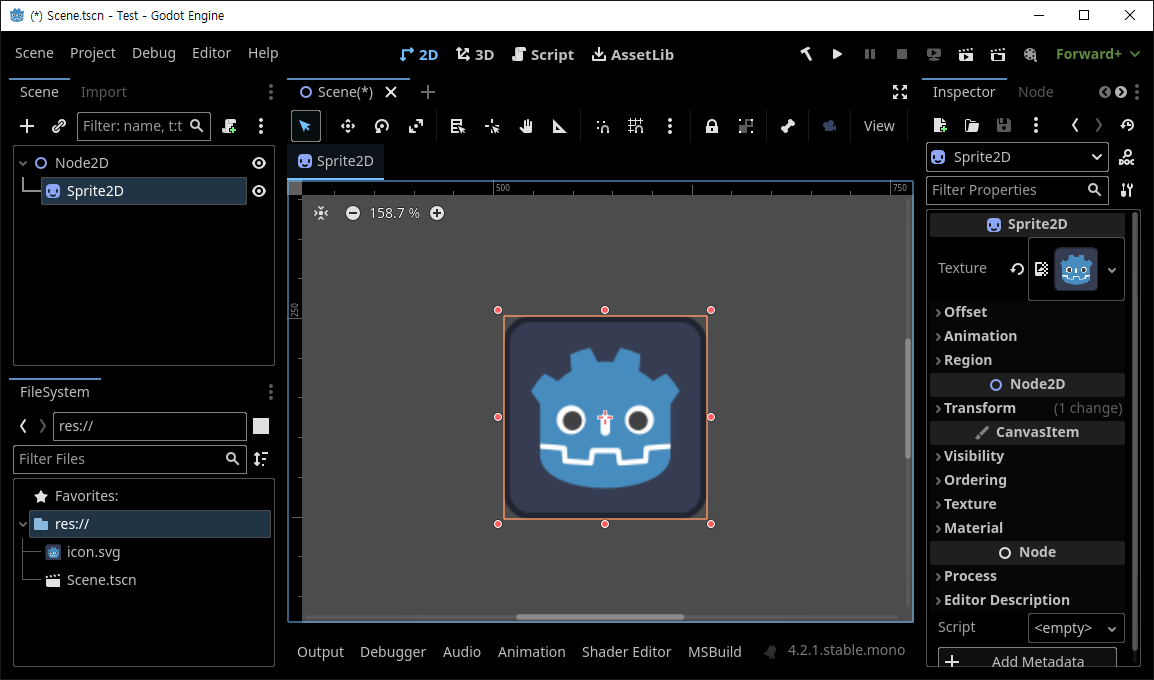Viewport: 1154px width, 680px height.
Task: Select the Move Mode tool
Action: click(x=347, y=126)
